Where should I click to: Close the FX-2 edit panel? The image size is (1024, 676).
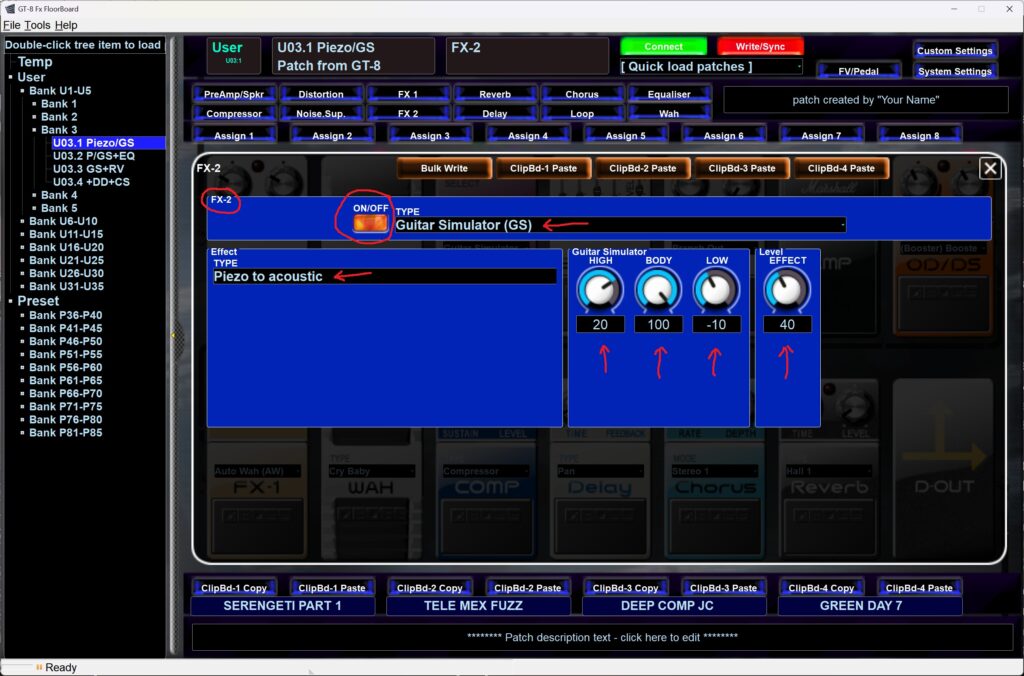(990, 168)
